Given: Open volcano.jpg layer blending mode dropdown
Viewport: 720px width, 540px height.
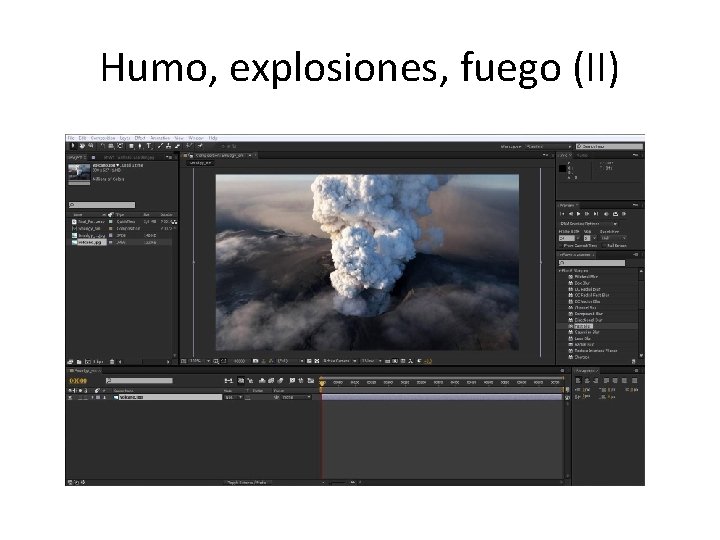Looking at the screenshot, I should pos(235,398).
